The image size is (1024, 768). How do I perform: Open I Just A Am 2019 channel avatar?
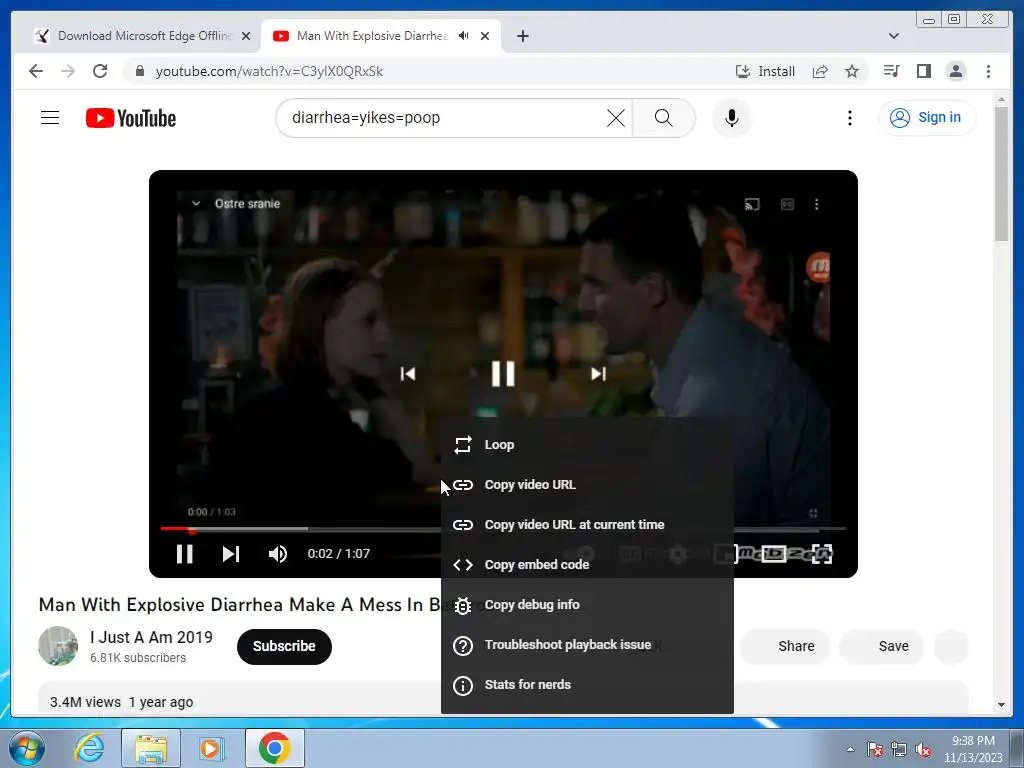pyautogui.click(x=58, y=646)
